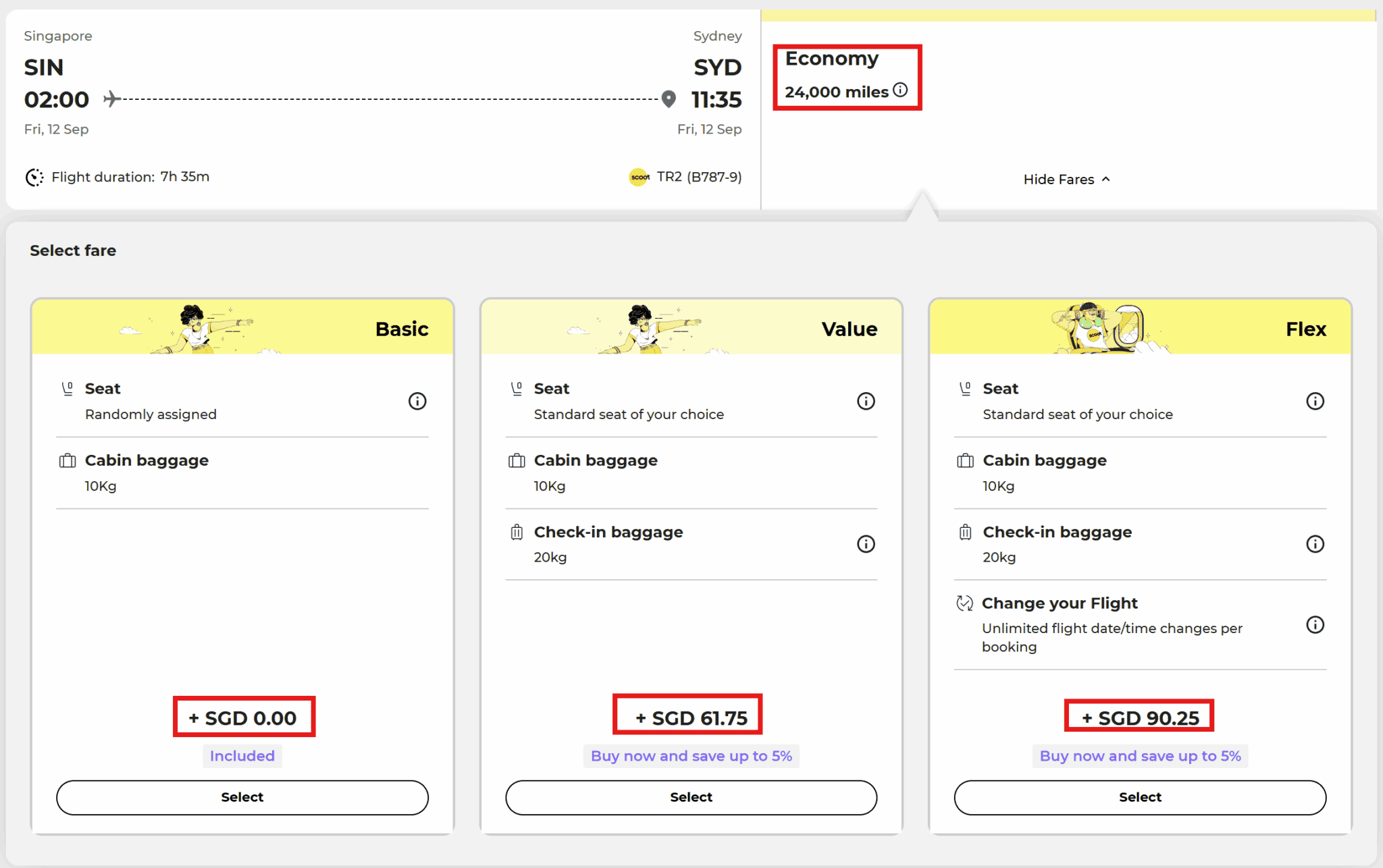Click Buy now and save up to 5% under Value
Viewport: 1383px width, 868px height.
691,756
